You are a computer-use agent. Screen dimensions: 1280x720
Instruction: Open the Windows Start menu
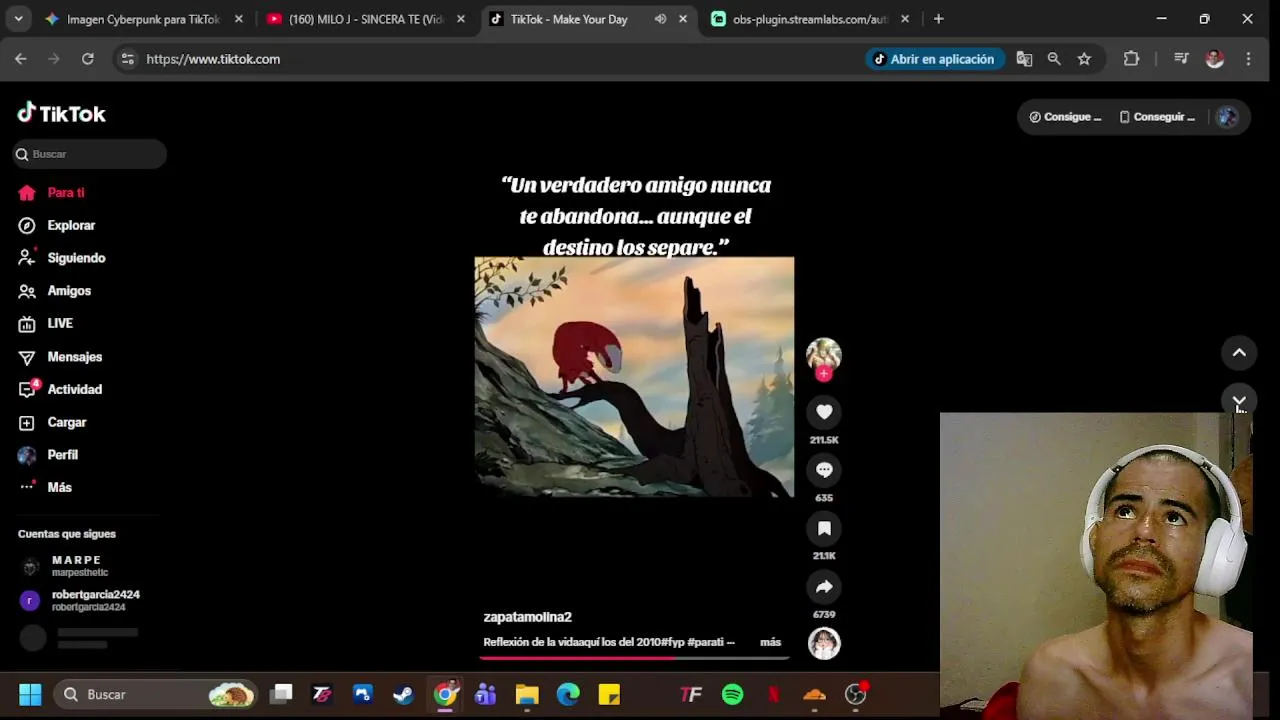click(x=30, y=694)
